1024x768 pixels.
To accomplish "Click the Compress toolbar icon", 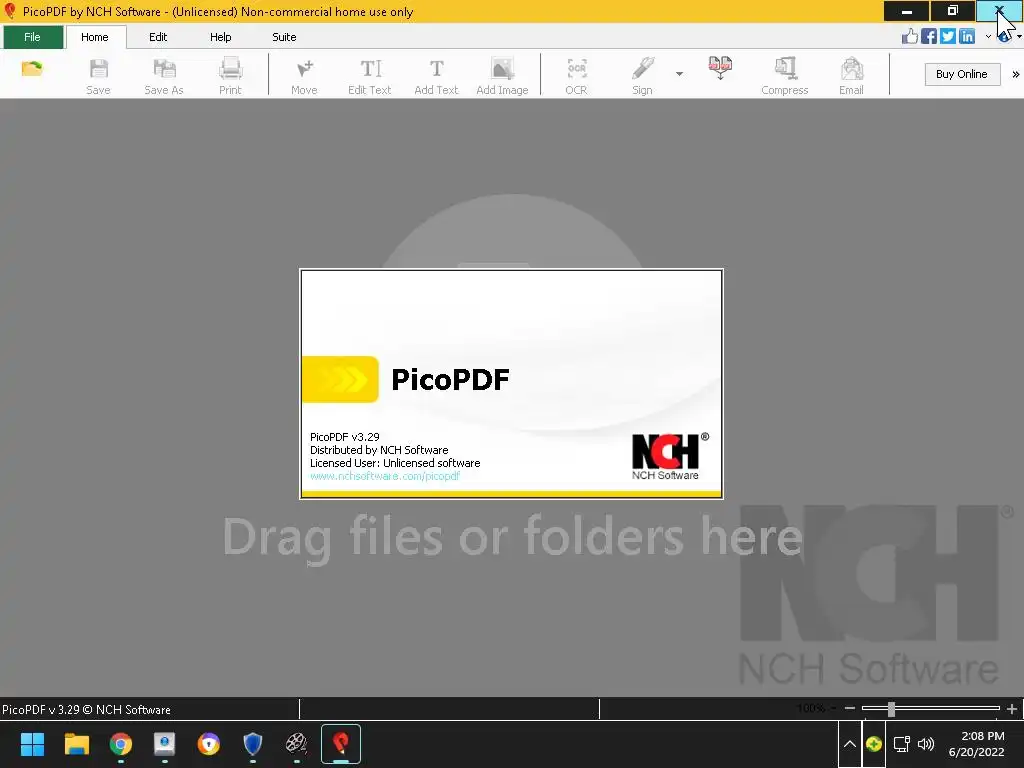I will click(785, 76).
